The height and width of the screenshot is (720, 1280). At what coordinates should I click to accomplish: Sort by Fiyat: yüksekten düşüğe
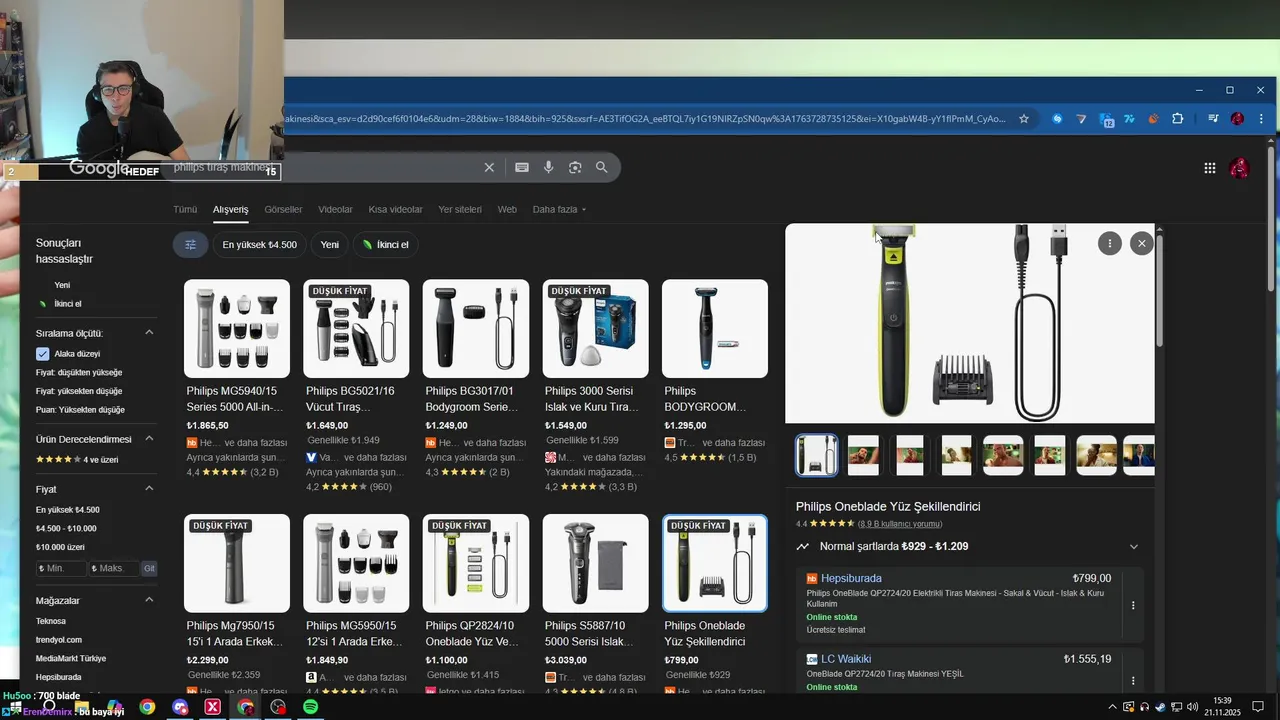[x=79, y=391]
